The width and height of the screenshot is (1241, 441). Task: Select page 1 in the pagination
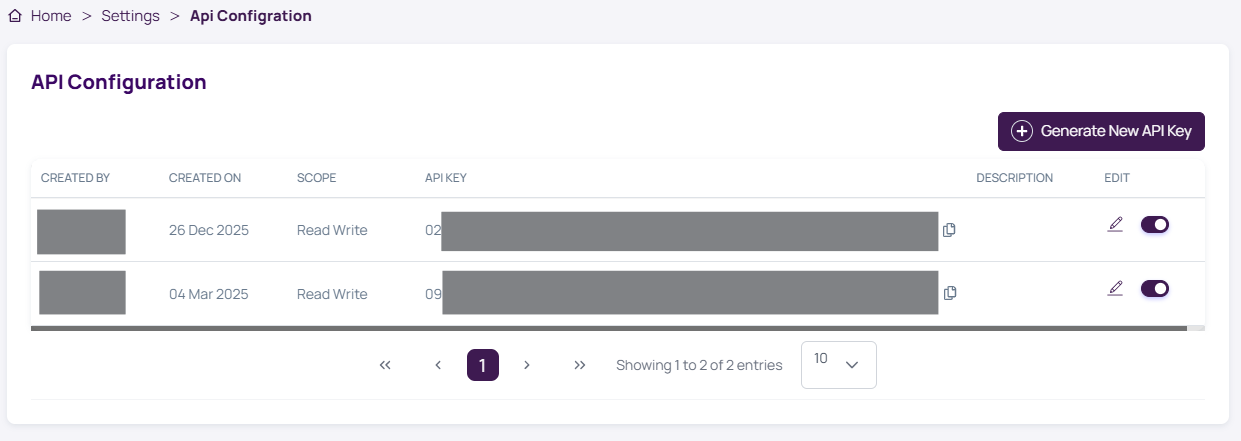[482, 365]
